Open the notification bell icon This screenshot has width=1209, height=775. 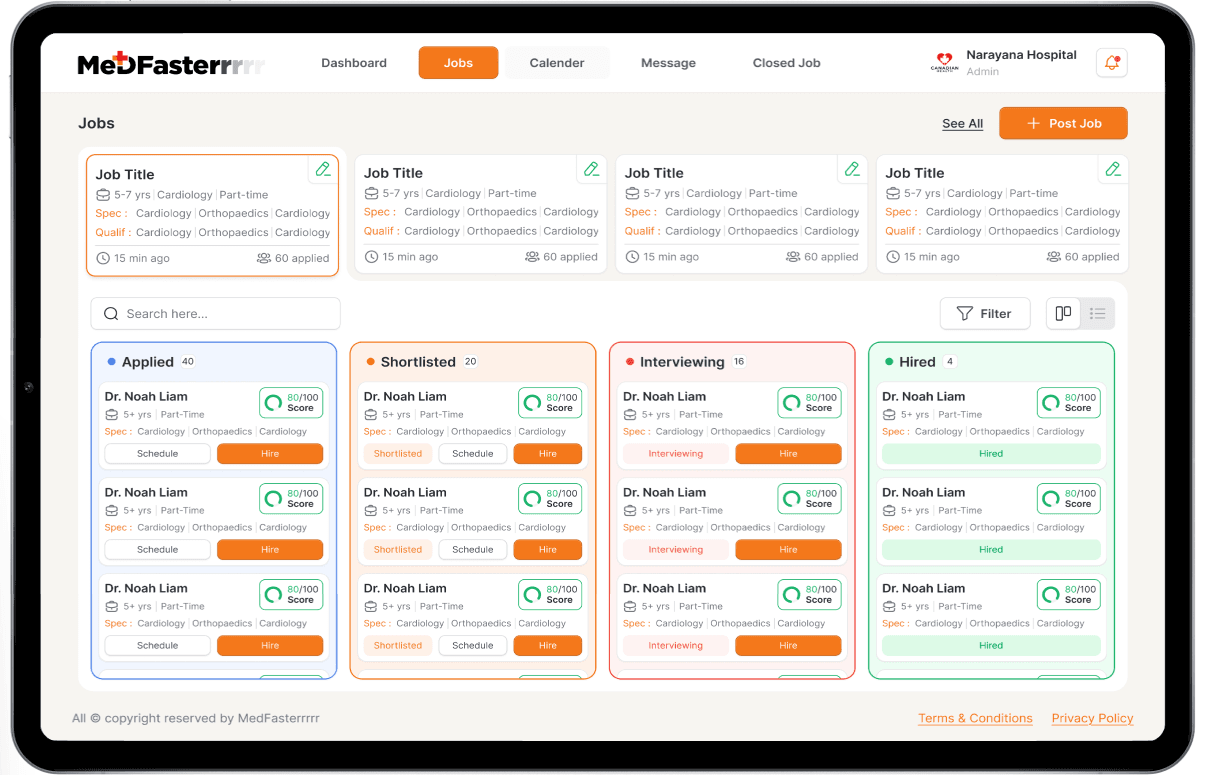[1111, 63]
